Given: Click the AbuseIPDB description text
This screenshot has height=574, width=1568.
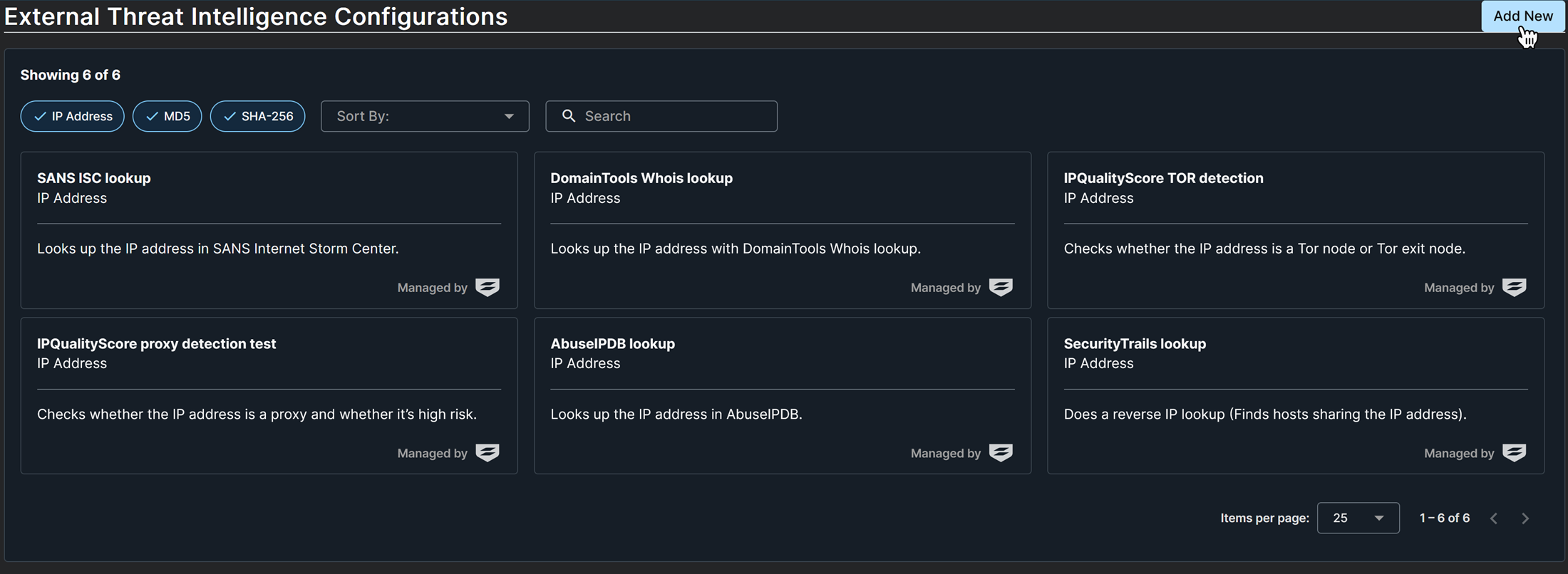Looking at the screenshot, I should 676,414.
